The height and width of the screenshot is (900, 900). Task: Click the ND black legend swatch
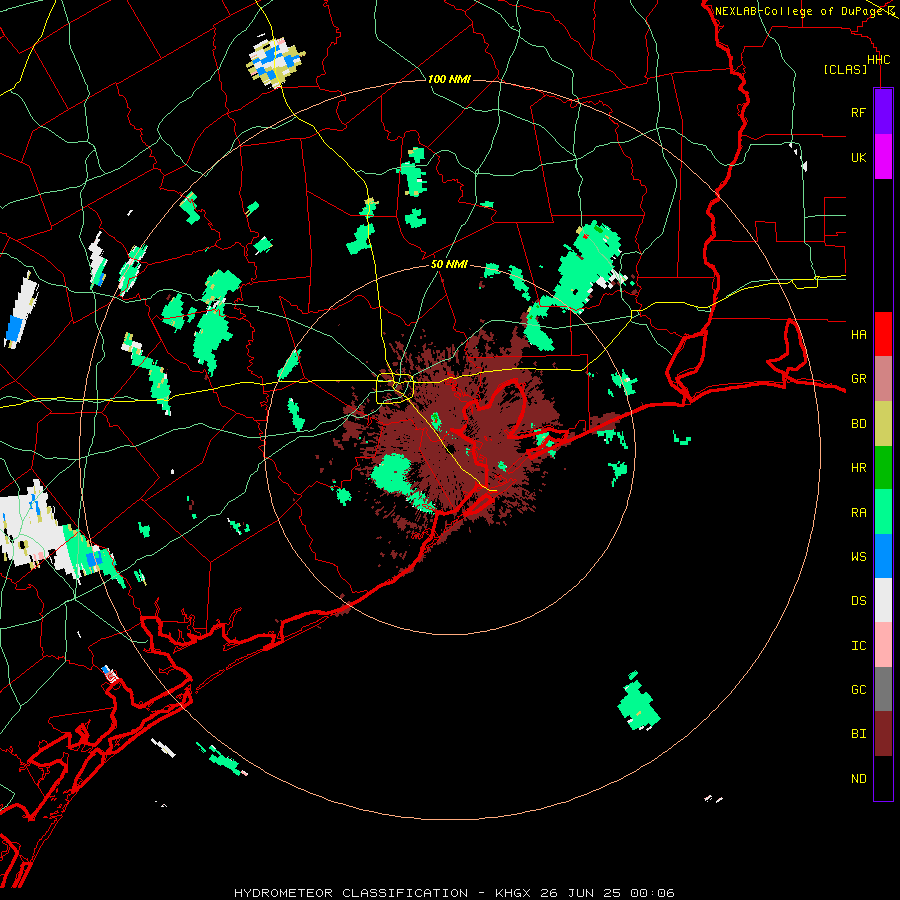(883, 778)
